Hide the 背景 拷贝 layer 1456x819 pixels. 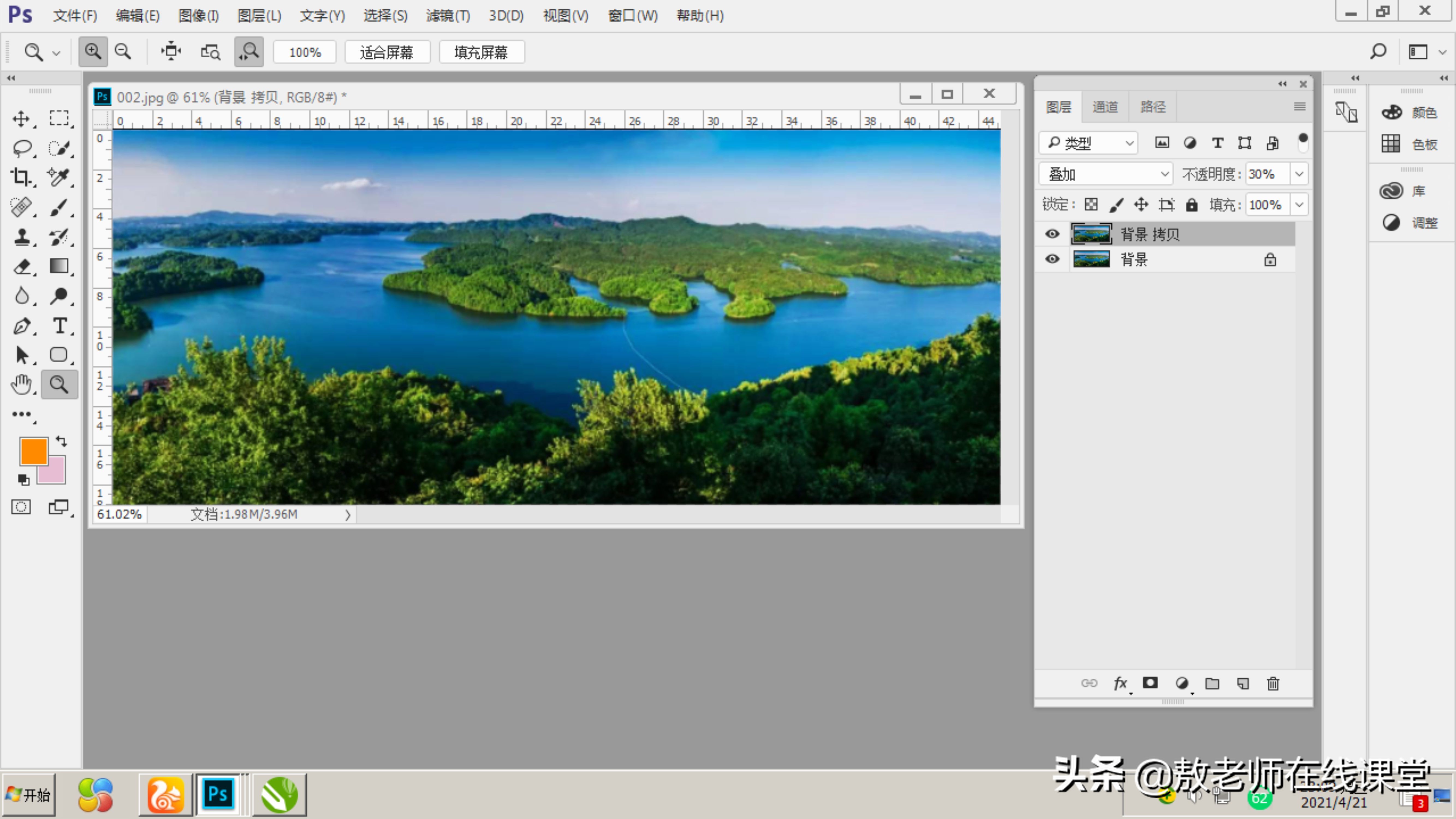click(1052, 234)
